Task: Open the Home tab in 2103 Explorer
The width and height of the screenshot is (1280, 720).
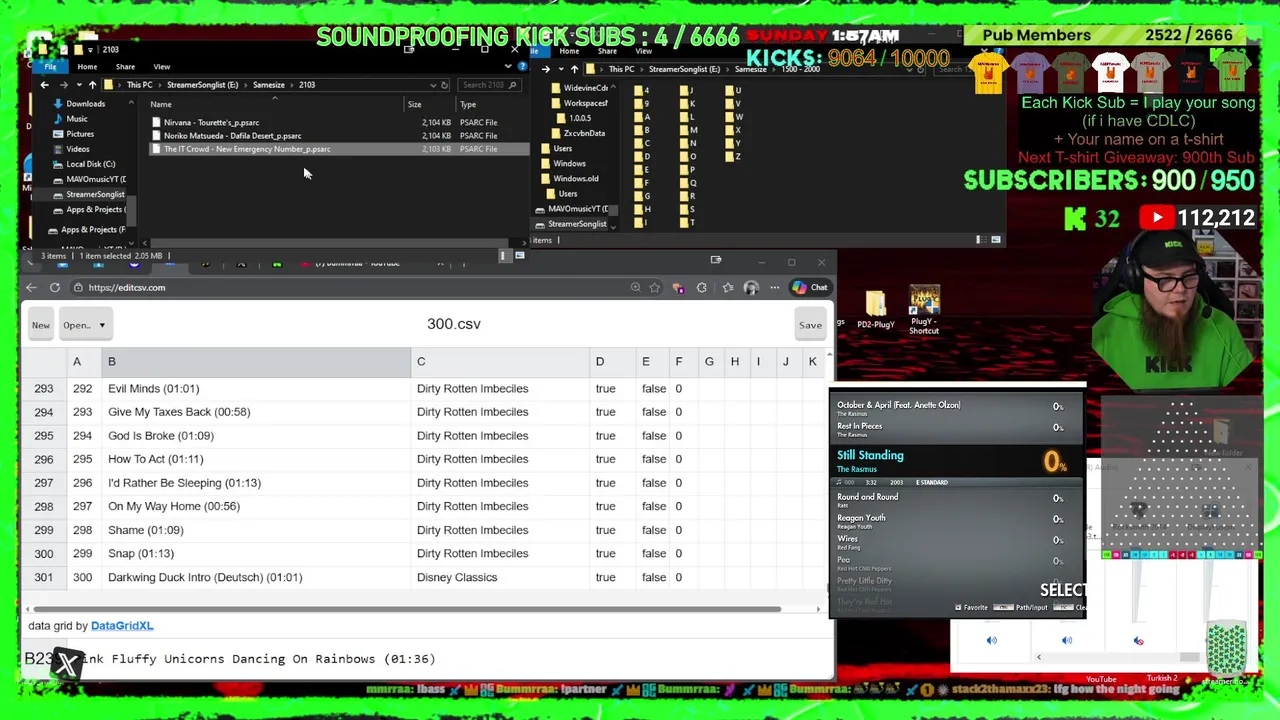Action: (x=87, y=67)
